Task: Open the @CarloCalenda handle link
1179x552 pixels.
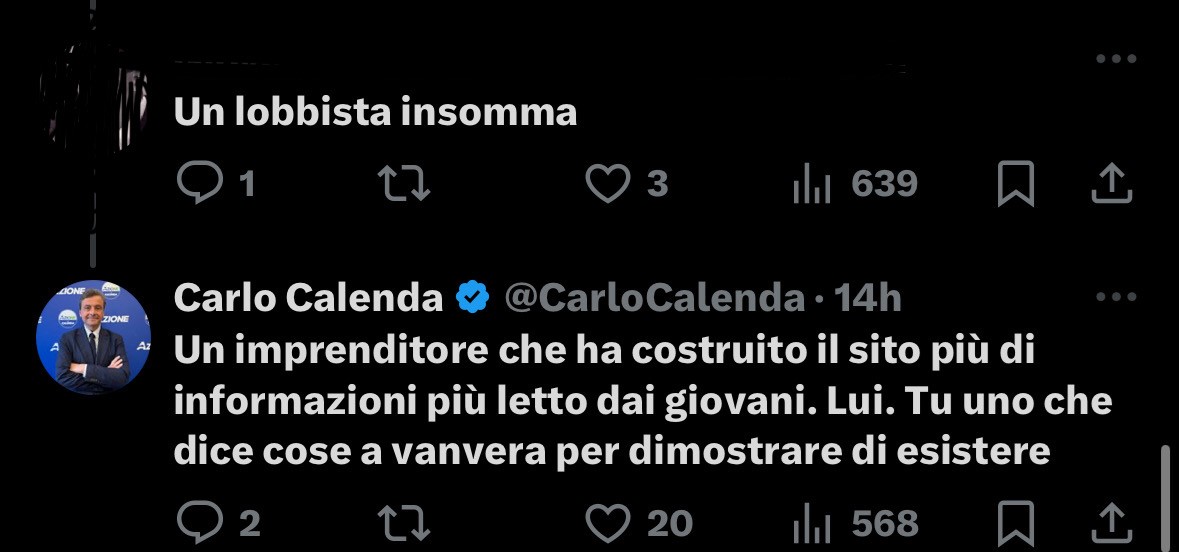Action: [x=655, y=299]
